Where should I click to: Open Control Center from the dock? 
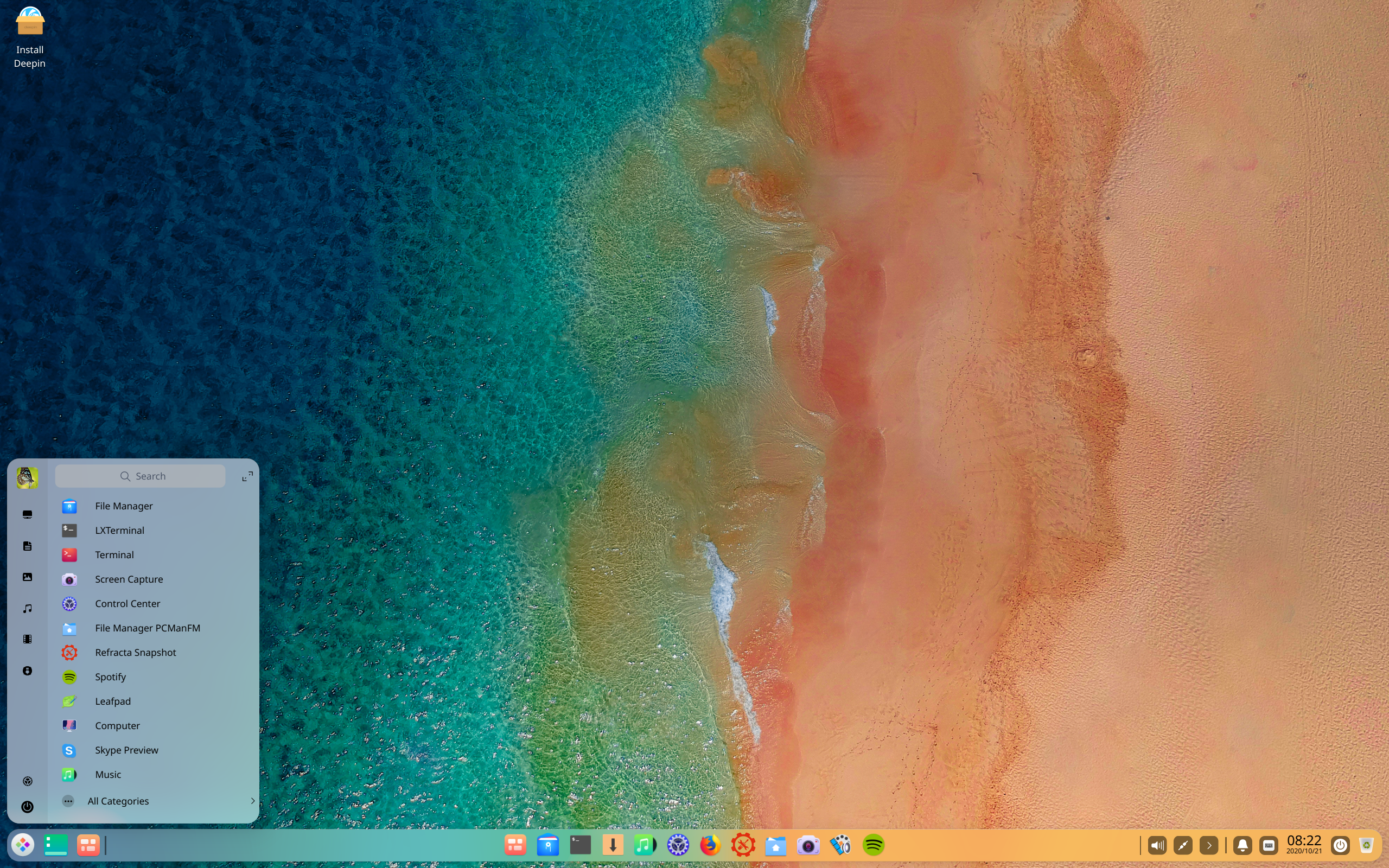(x=678, y=845)
